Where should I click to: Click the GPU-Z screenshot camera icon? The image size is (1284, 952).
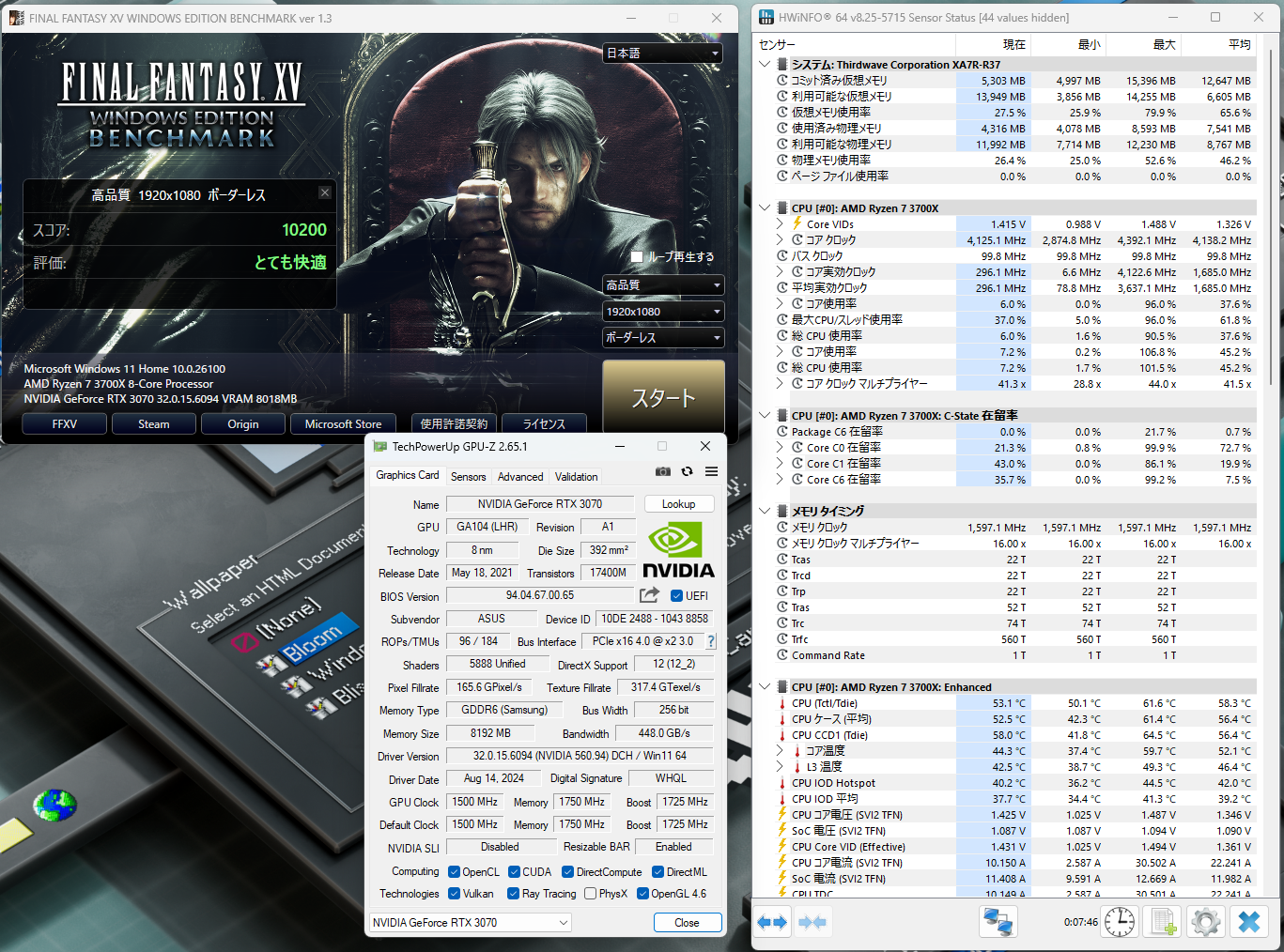(x=663, y=471)
